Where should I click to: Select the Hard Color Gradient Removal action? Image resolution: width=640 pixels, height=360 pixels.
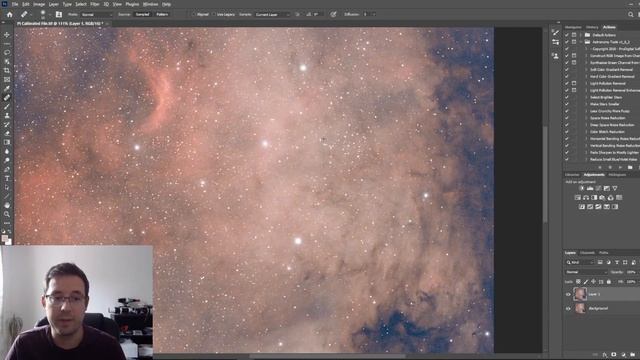click(x=612, y=76)
